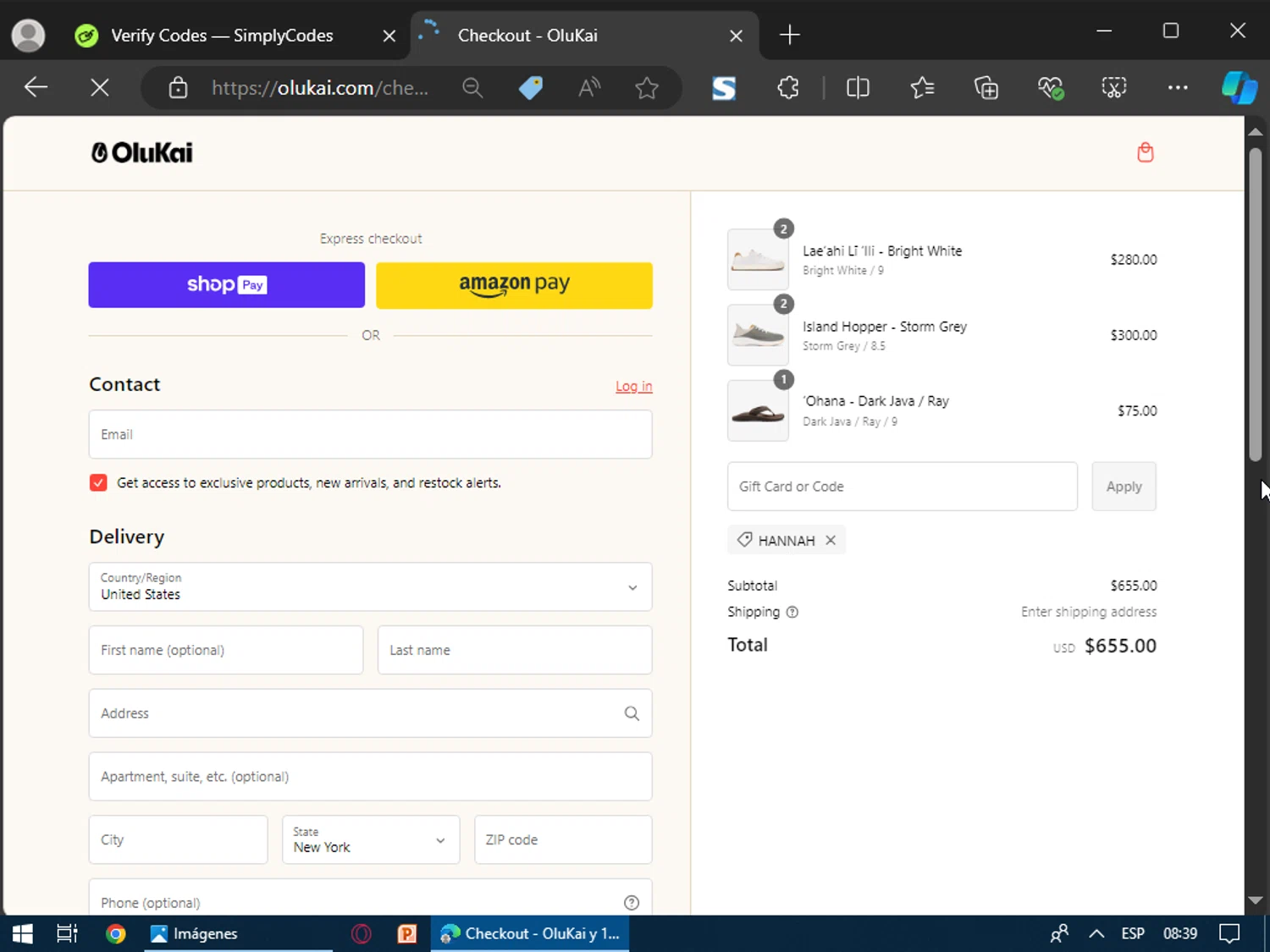
Task: Open the shopping price tag icon
Action: click(x=531, y=87)
